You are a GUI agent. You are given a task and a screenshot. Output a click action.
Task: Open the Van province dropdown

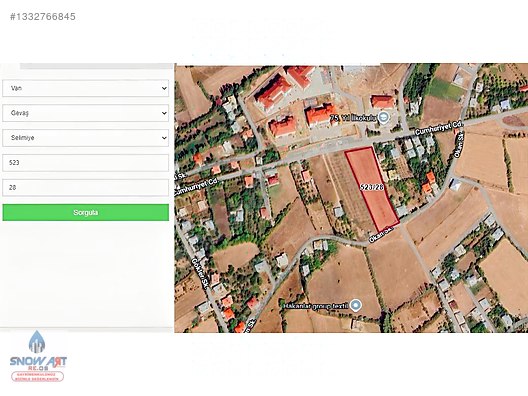pyautogui.click(x=86, y=88)
